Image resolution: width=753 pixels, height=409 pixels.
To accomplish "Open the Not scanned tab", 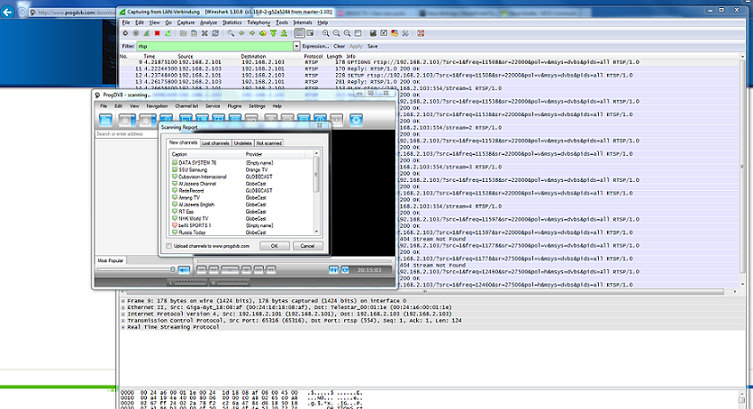I will [x=267, y=144].
